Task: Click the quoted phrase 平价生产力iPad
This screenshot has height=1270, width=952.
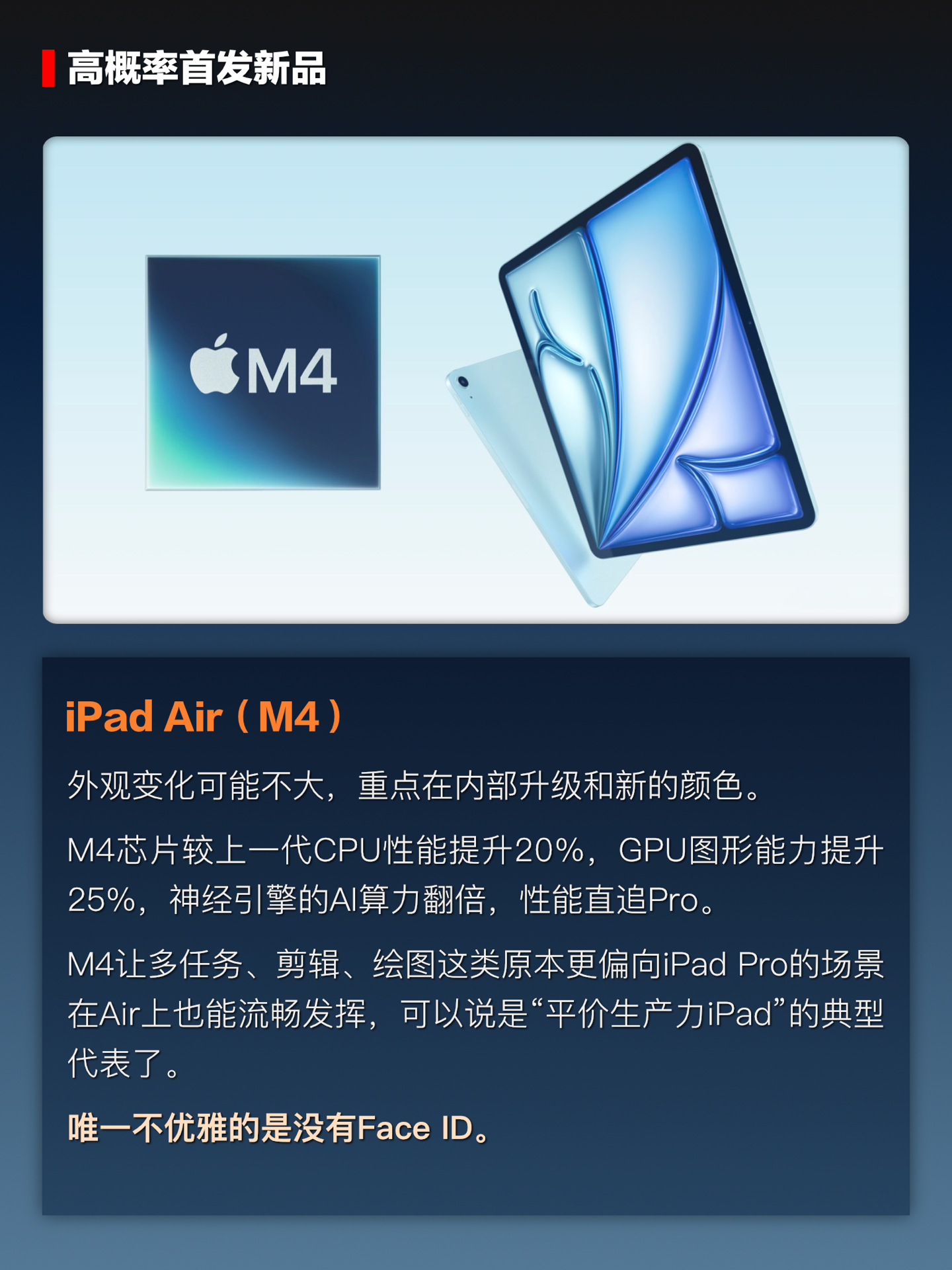Action: [x=659, y=1013]
